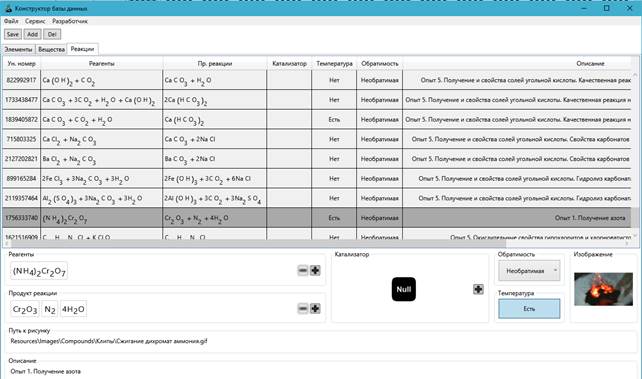
Task: Select the Реакции tab
Action: point(82,49)
